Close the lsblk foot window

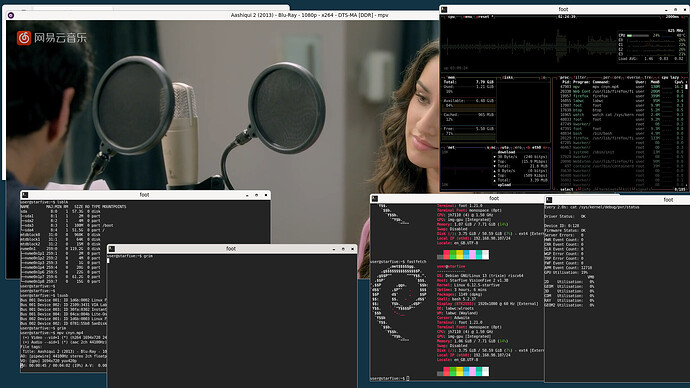click(266, 195)
